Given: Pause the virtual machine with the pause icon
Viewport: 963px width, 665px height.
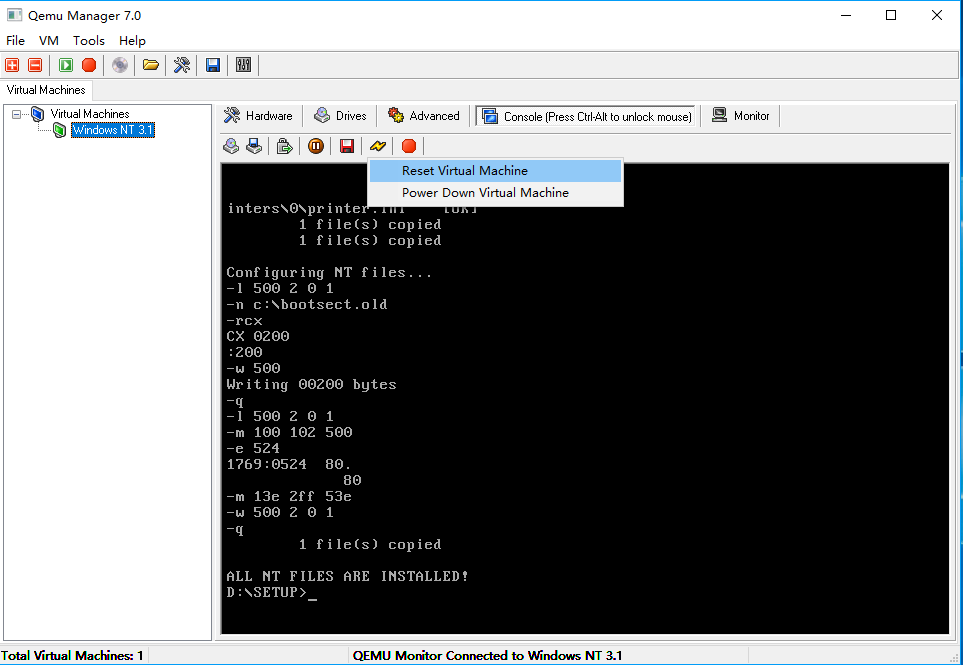Looking at the screenshot, I should tap(316, 146).
